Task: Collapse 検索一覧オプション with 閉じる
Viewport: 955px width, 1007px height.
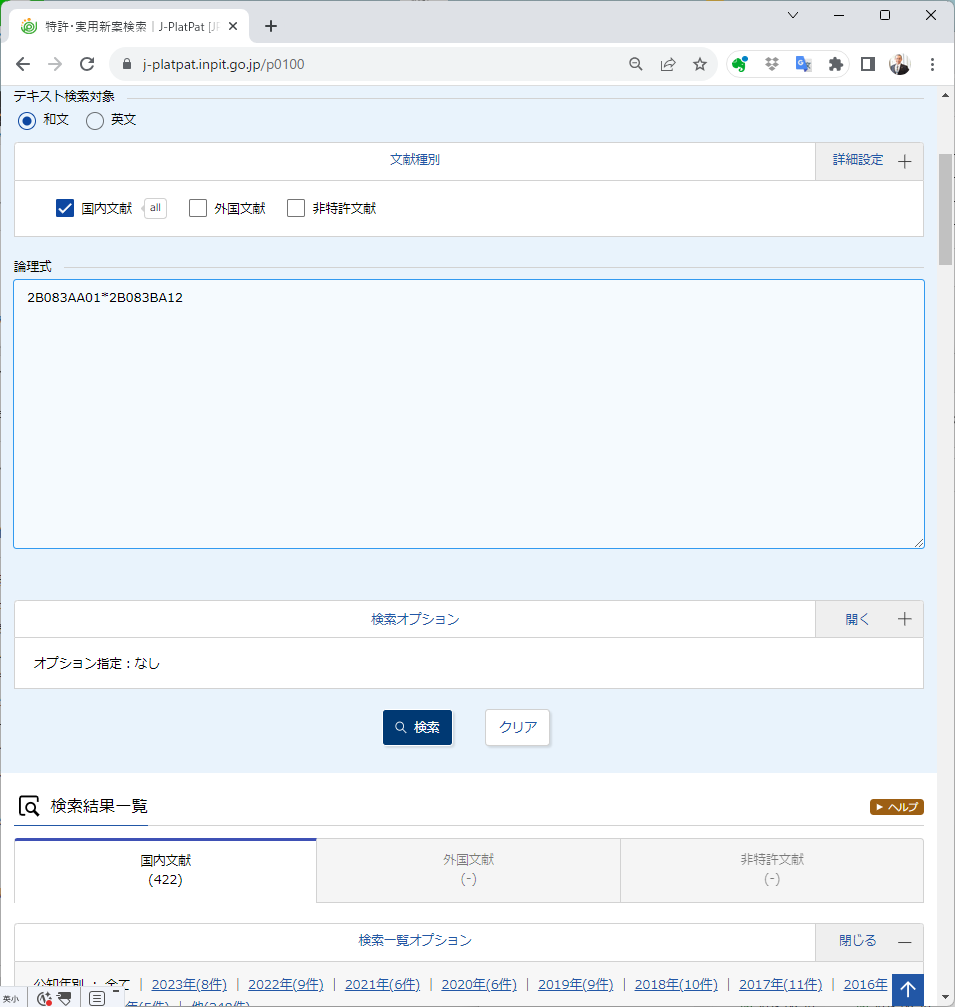Action: 870,941
